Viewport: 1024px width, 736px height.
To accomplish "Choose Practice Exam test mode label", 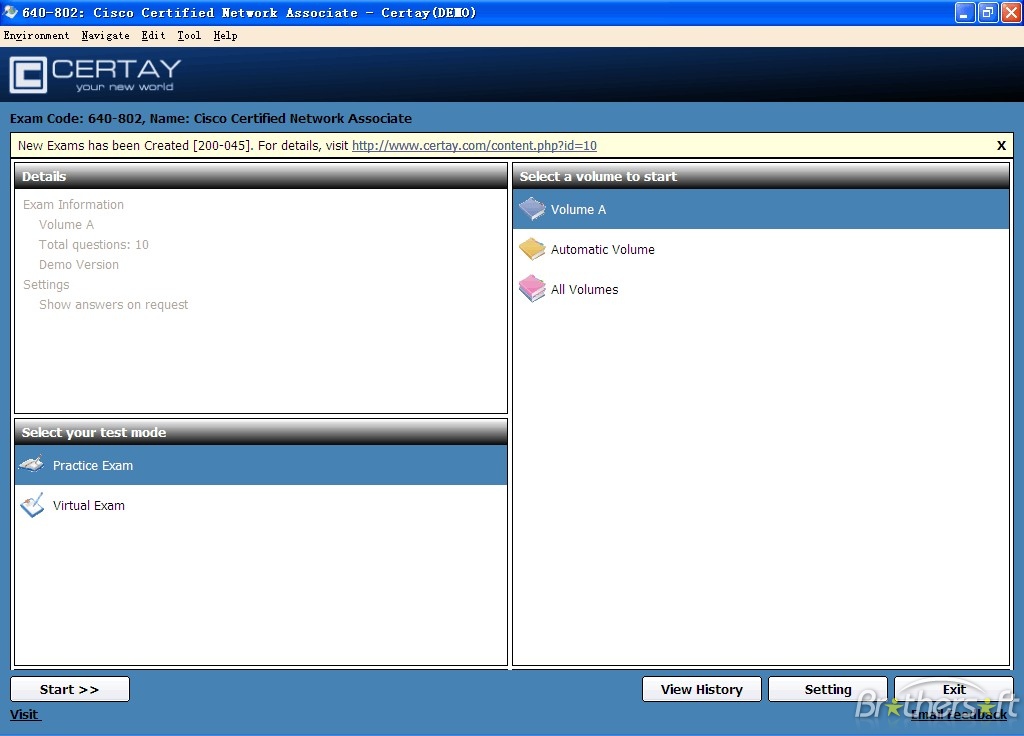I will [93, 466].
